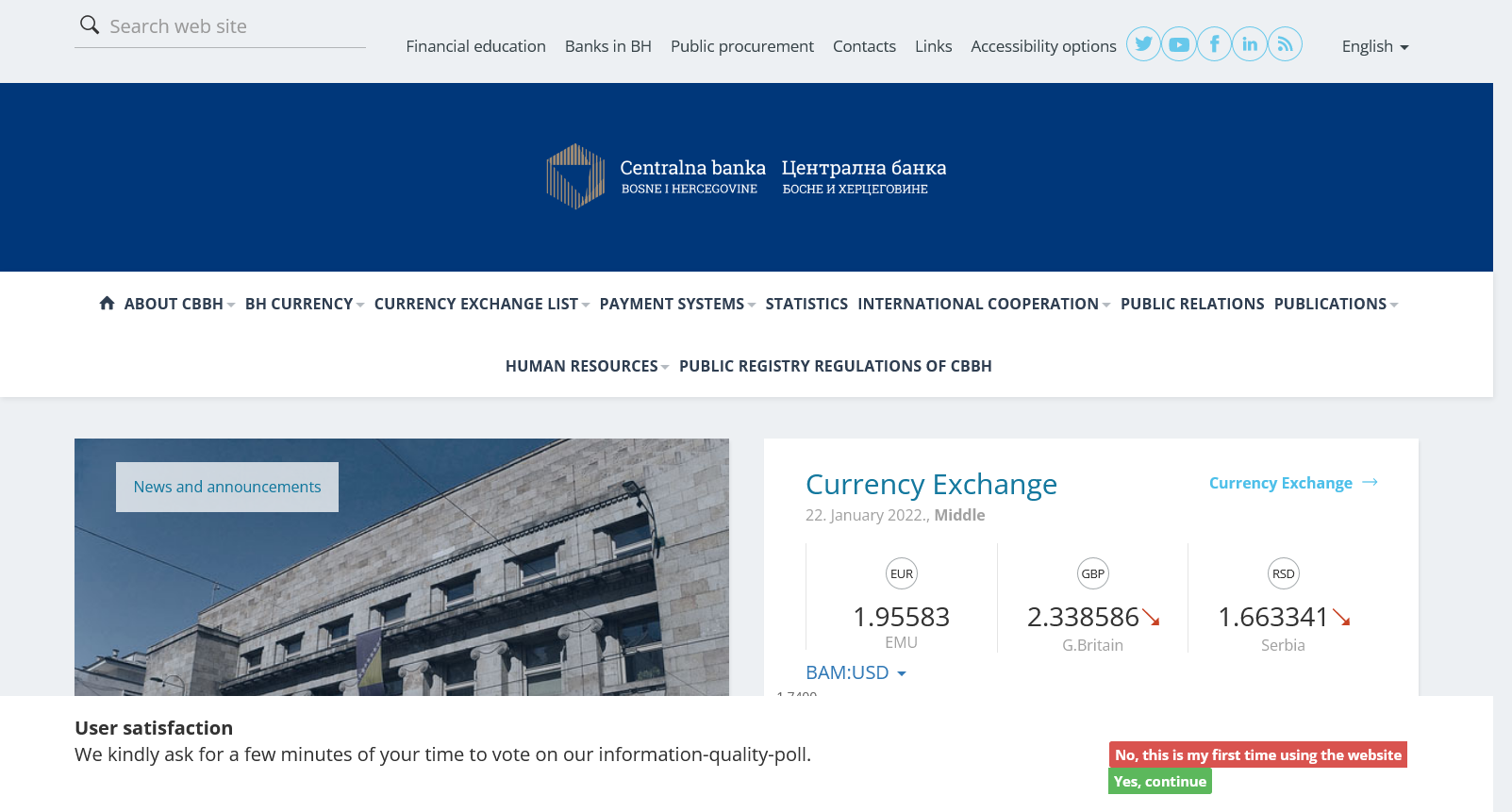Open the Statistics menu item

click(x=806, y=304)
